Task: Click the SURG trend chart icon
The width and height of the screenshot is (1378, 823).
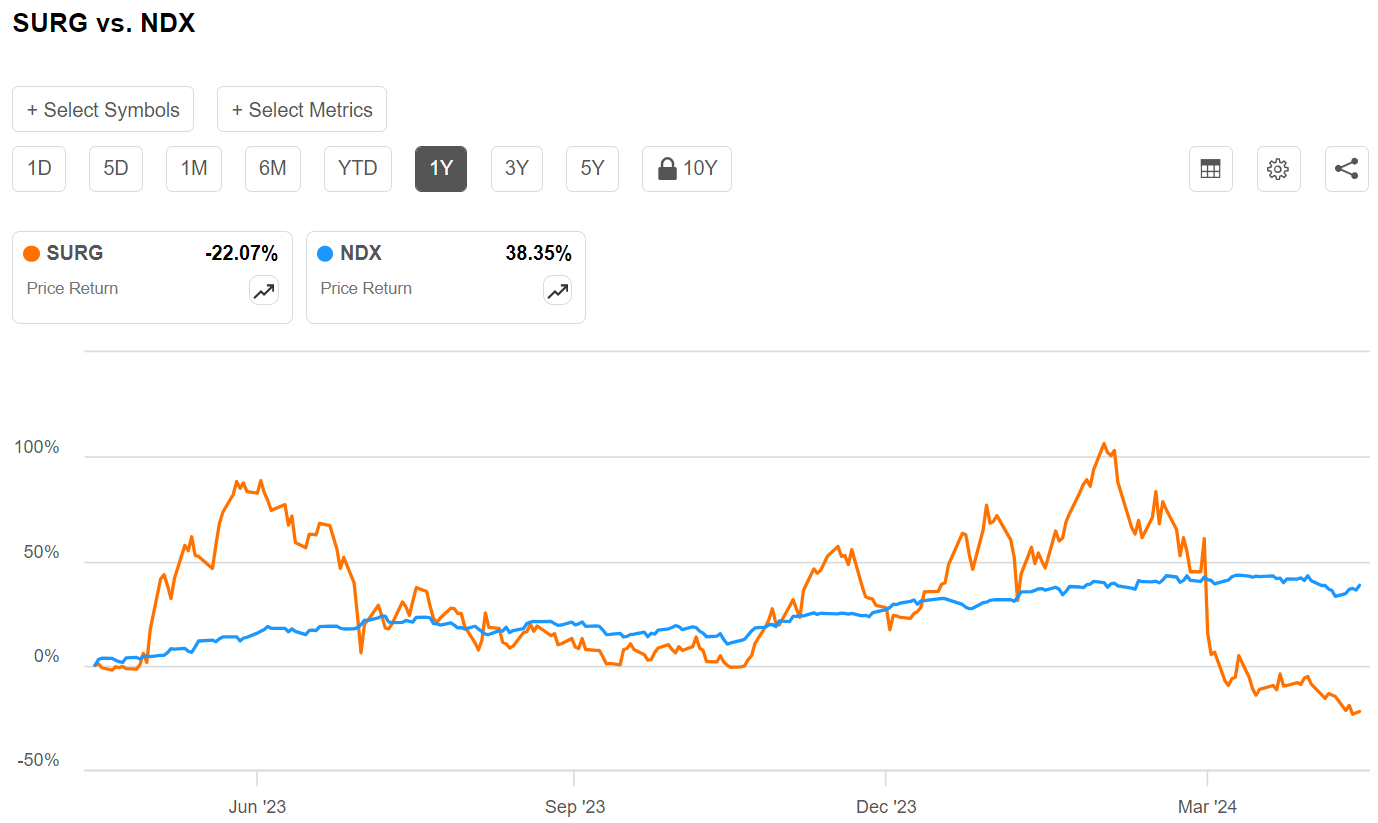Action: coord(264,291)
